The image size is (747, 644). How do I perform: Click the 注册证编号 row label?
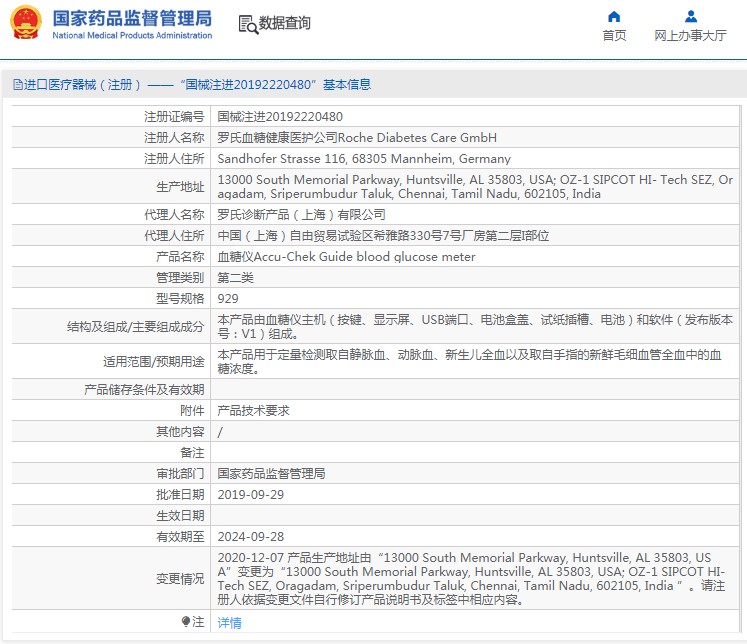coord(174,117)
